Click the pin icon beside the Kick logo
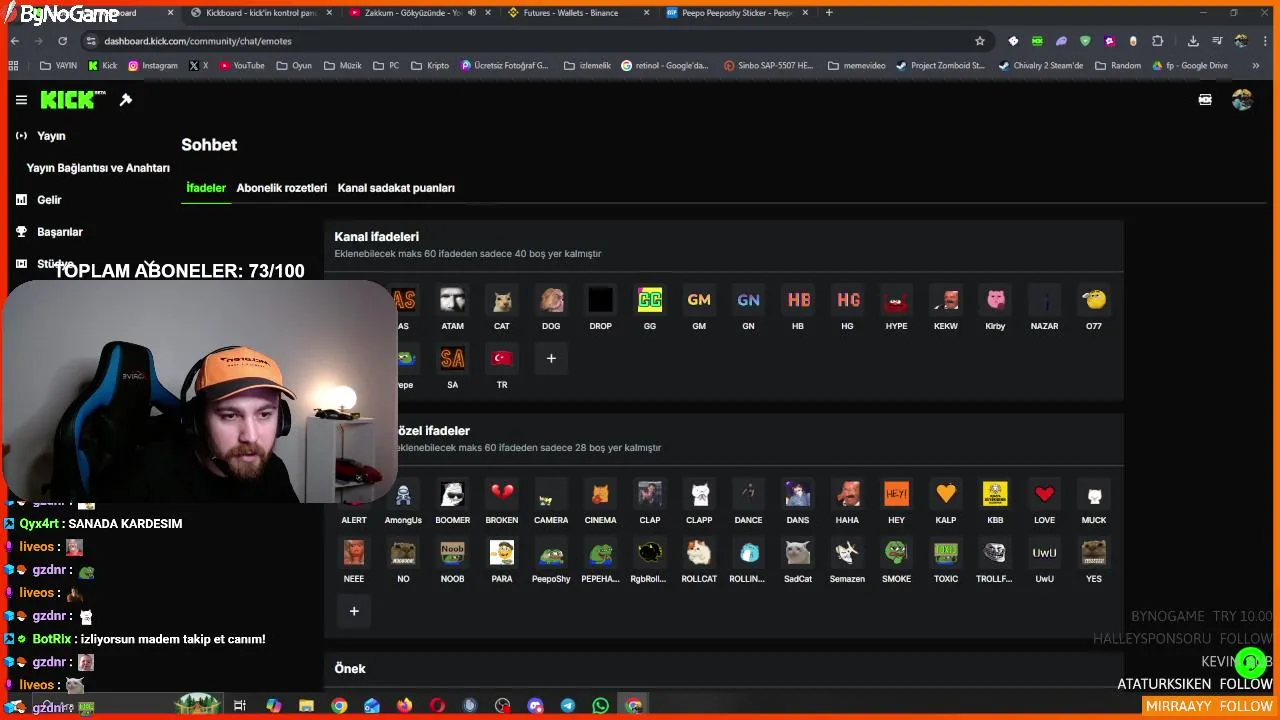The height and width of the screenshot is (720, 1280). coord(126,100)
